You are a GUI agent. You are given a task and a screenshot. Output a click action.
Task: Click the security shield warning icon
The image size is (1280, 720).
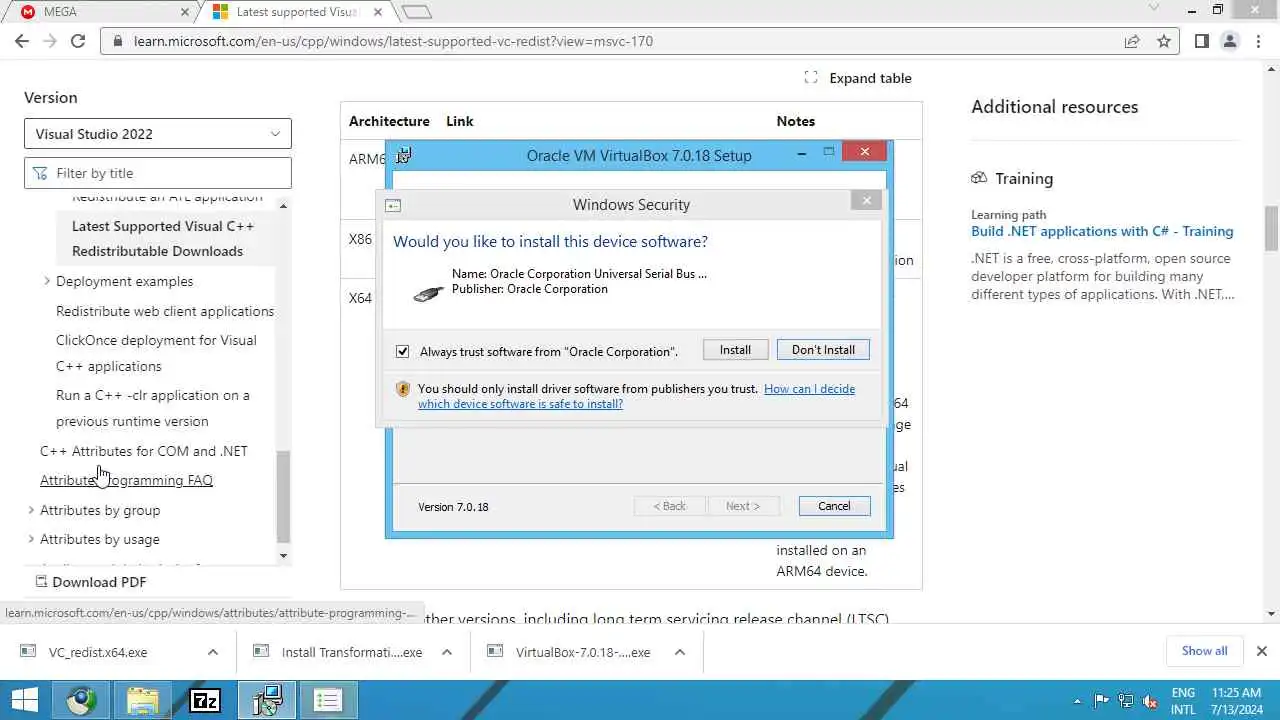pos(403,389)
